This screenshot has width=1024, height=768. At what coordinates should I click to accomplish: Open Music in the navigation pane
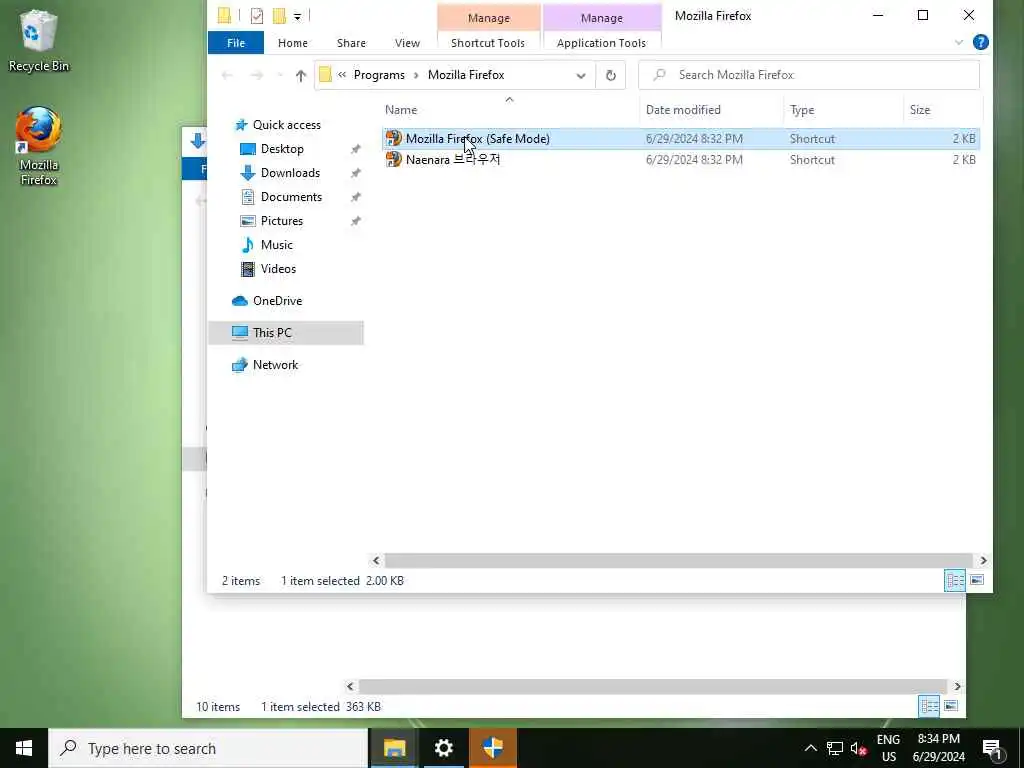(276, 245)
